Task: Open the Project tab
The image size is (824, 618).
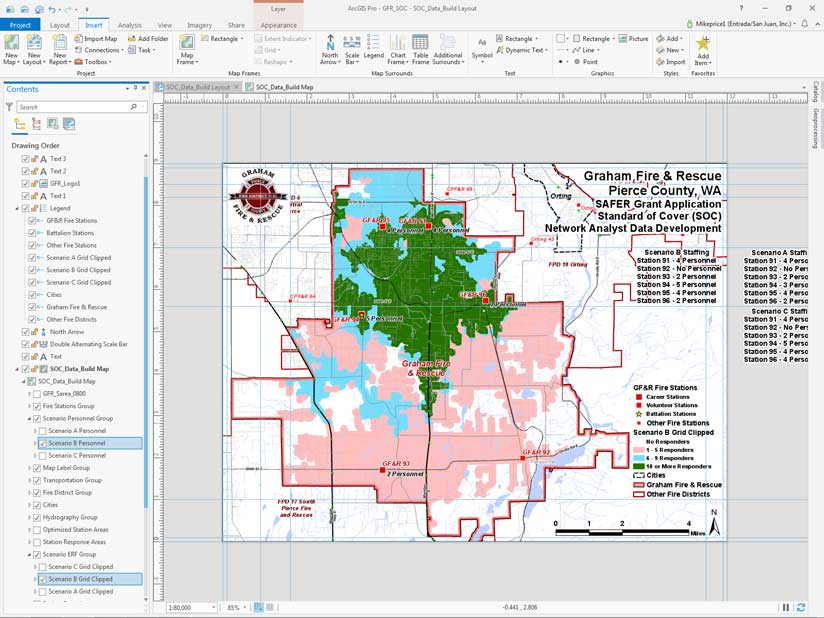Action: (x=20, y=25)
